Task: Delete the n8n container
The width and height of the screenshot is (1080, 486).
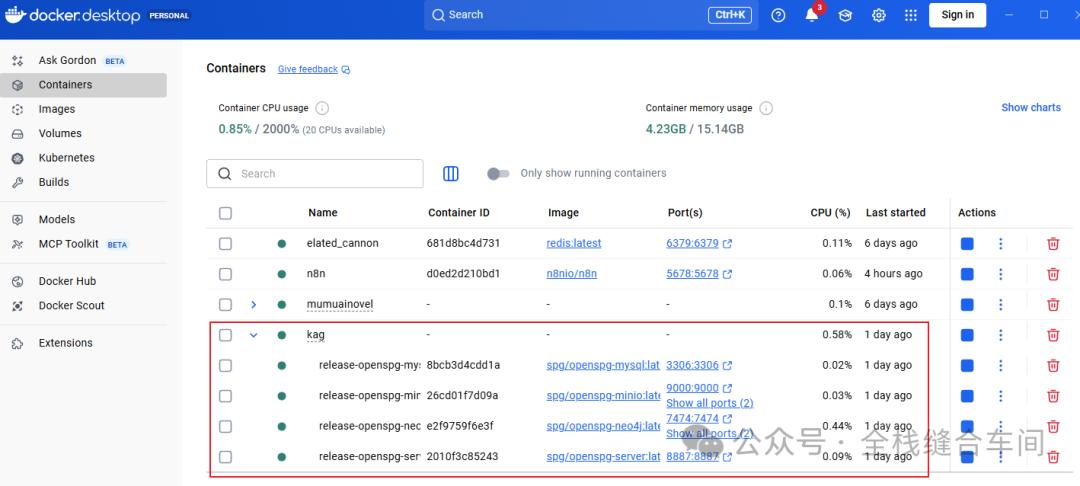Action: pyautogui.click(x=1053, y=274)
